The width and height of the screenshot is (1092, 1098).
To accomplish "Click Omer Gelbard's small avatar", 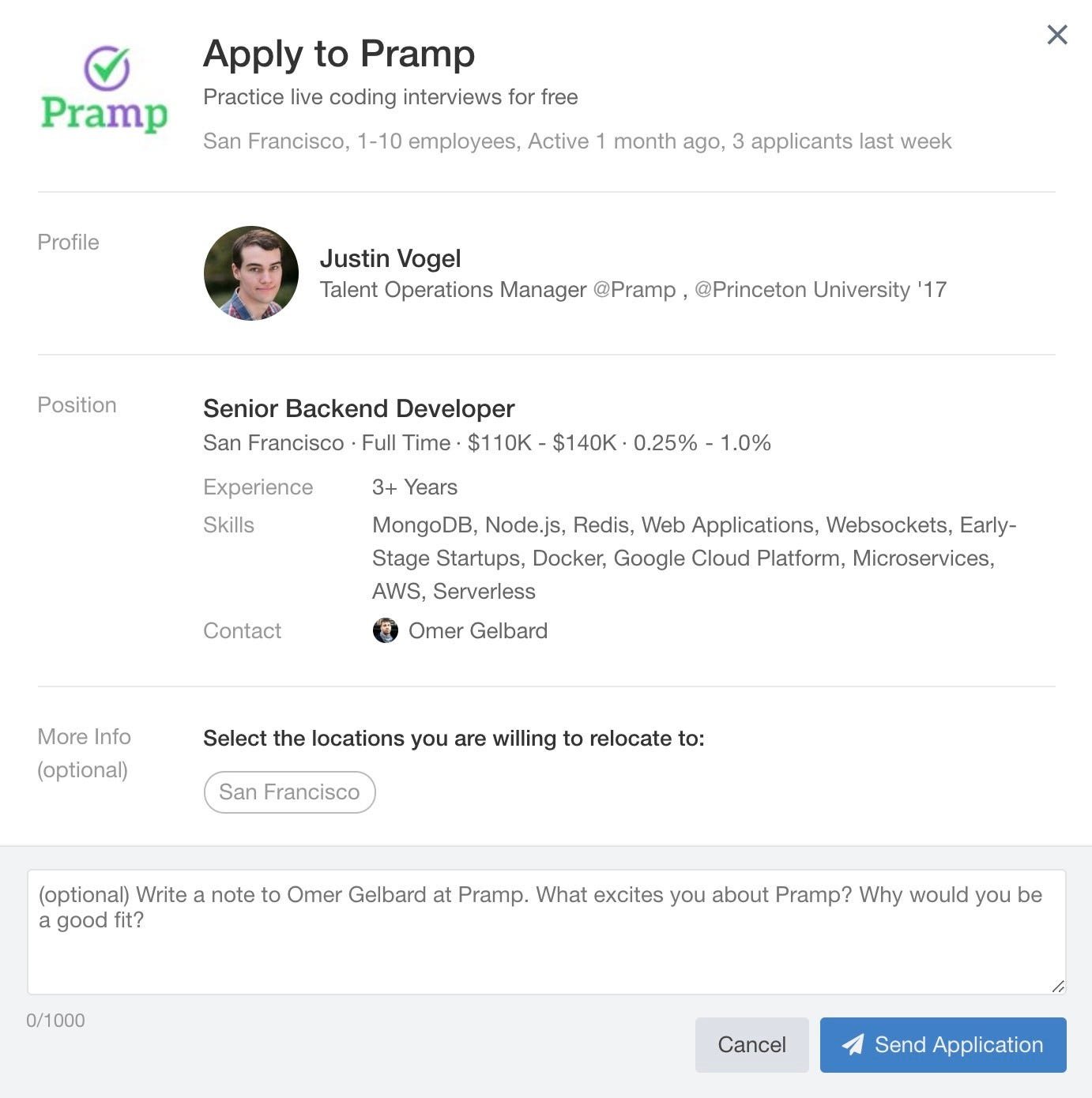I will pyautogui.click(x=385, y=630).
